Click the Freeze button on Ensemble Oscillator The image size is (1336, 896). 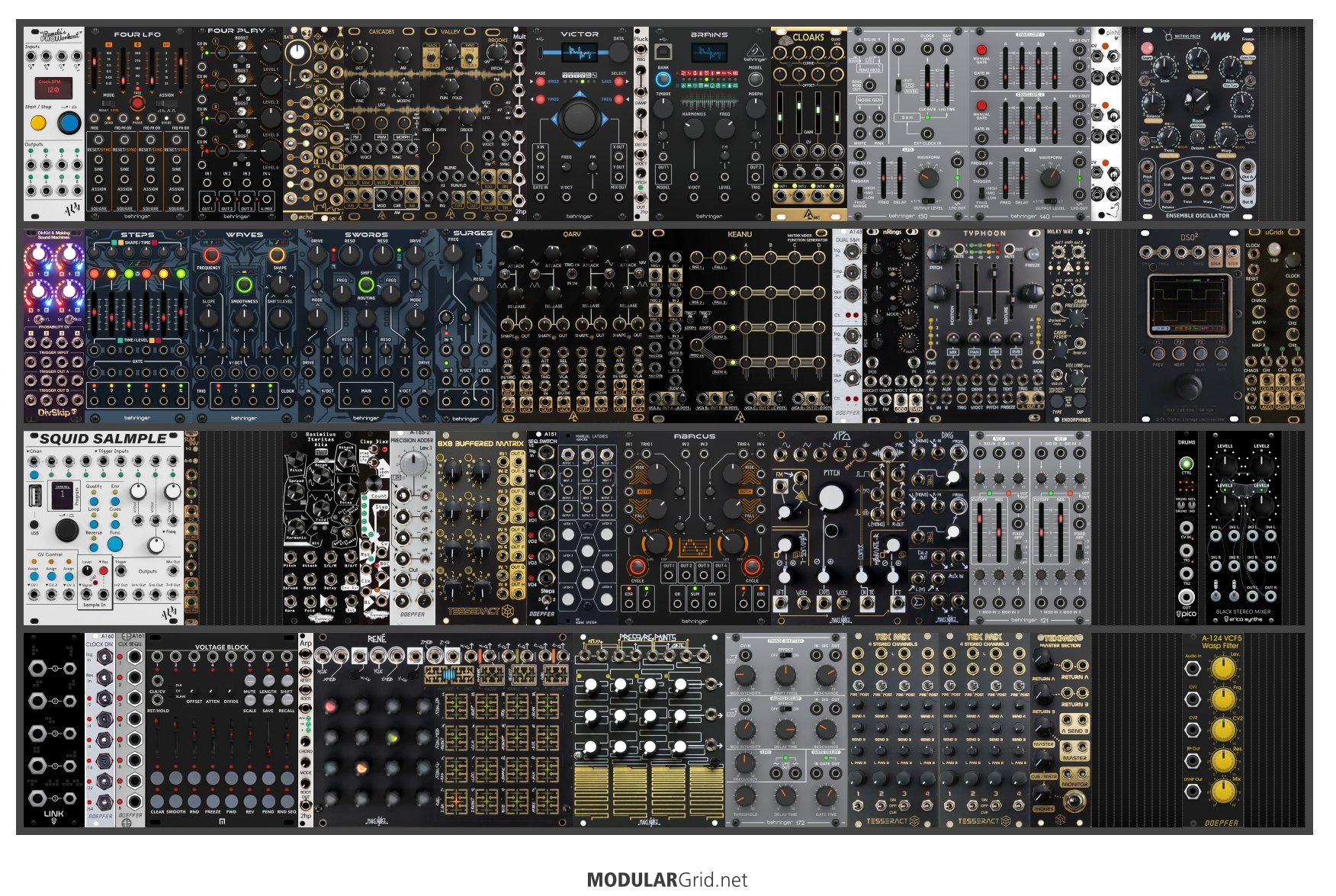coord(1248,48)
